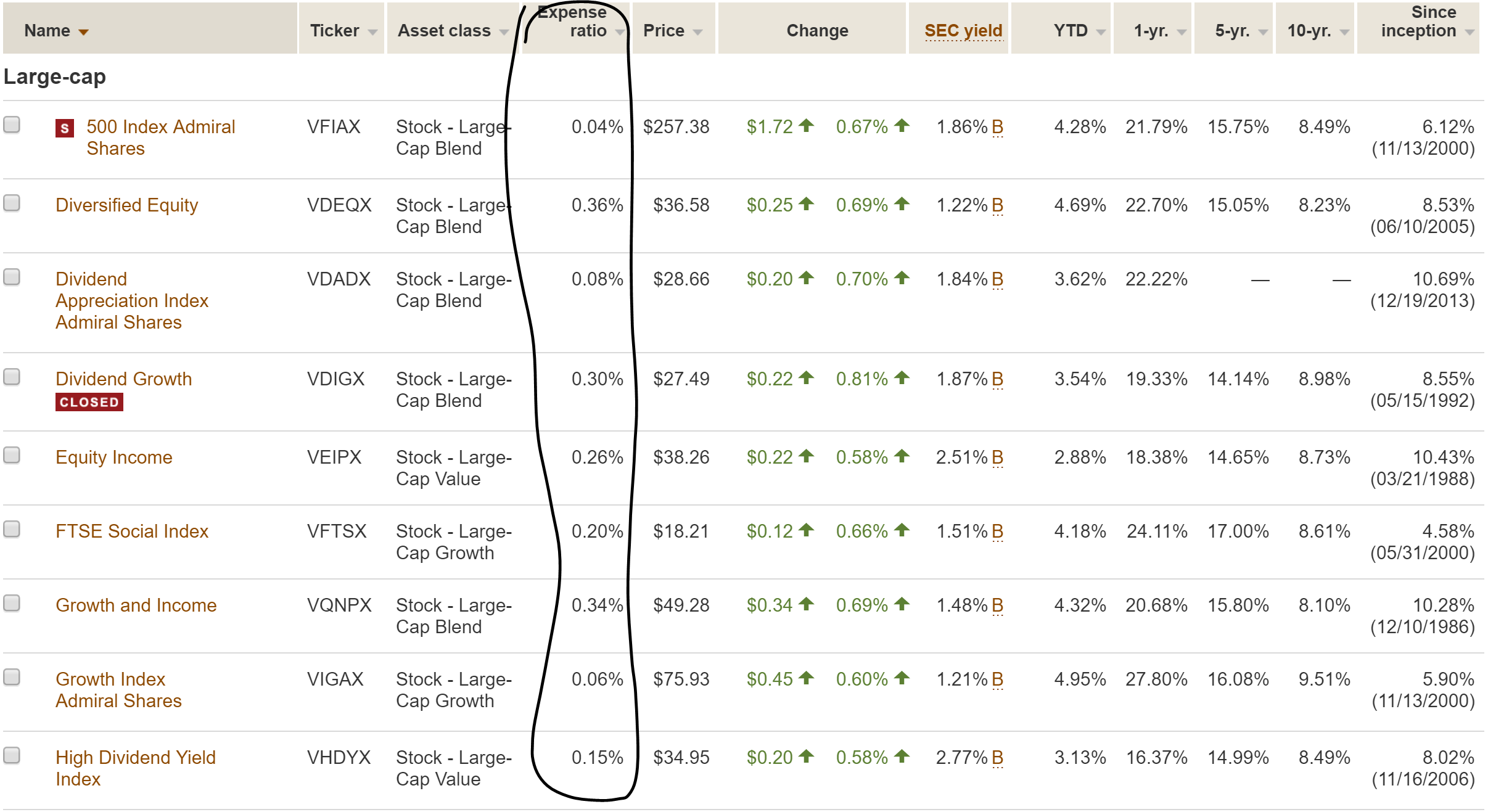Click the up arrow beside $0.34 change
Viewport: 1488px width, 812px height.
pyautogui.click(x=806, y=604)
